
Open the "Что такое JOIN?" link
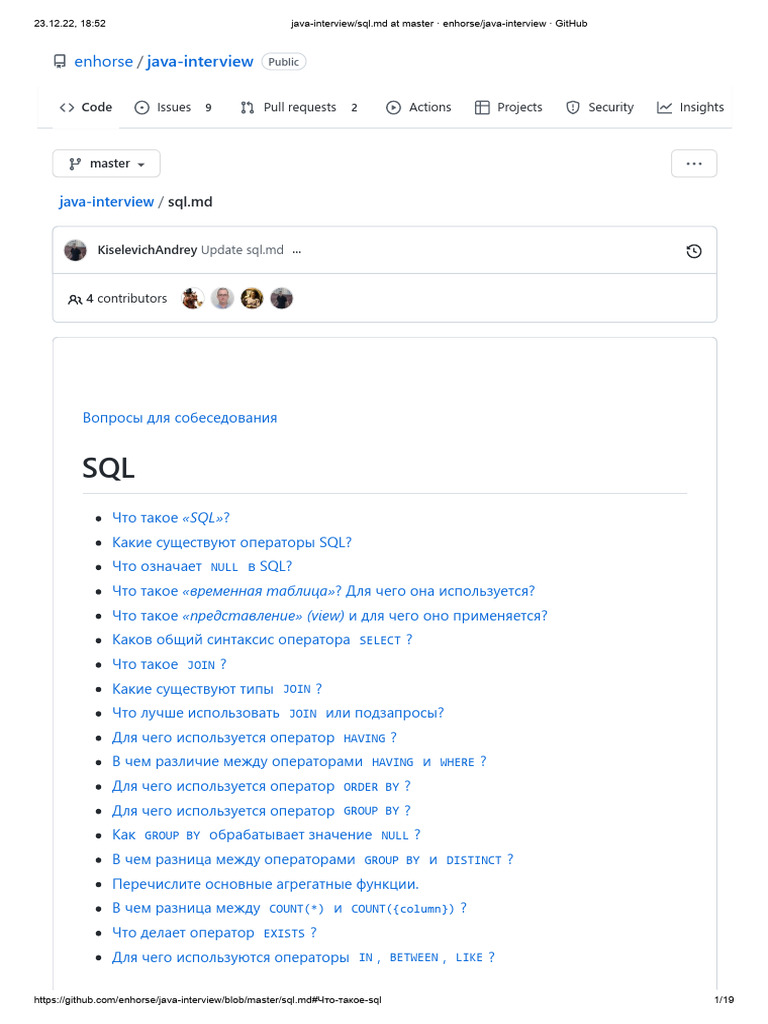[x=169, y=664]
